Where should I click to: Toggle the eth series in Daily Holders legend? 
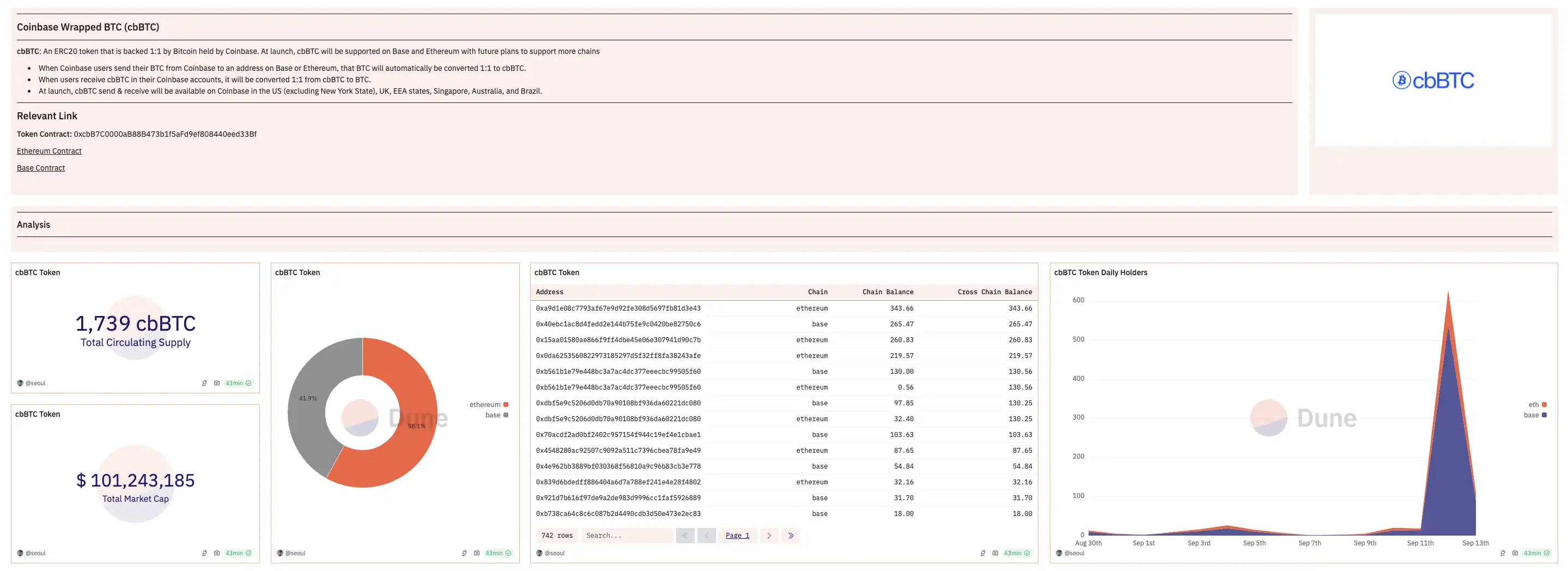point(1537,404)
